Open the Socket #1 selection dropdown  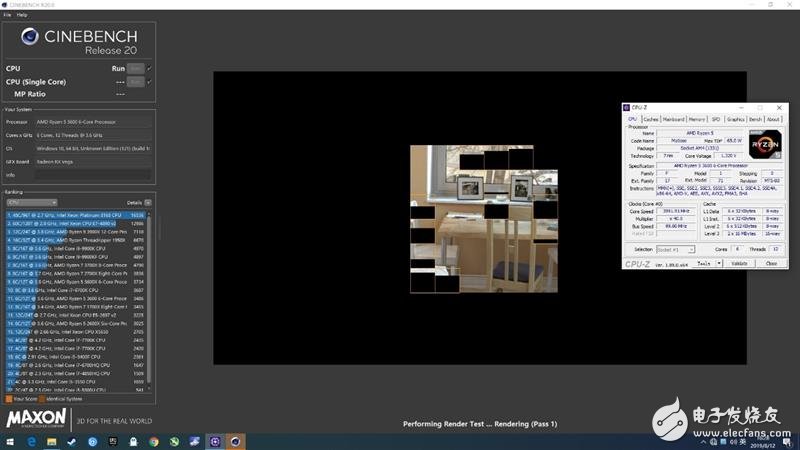[x=674, y=249]
